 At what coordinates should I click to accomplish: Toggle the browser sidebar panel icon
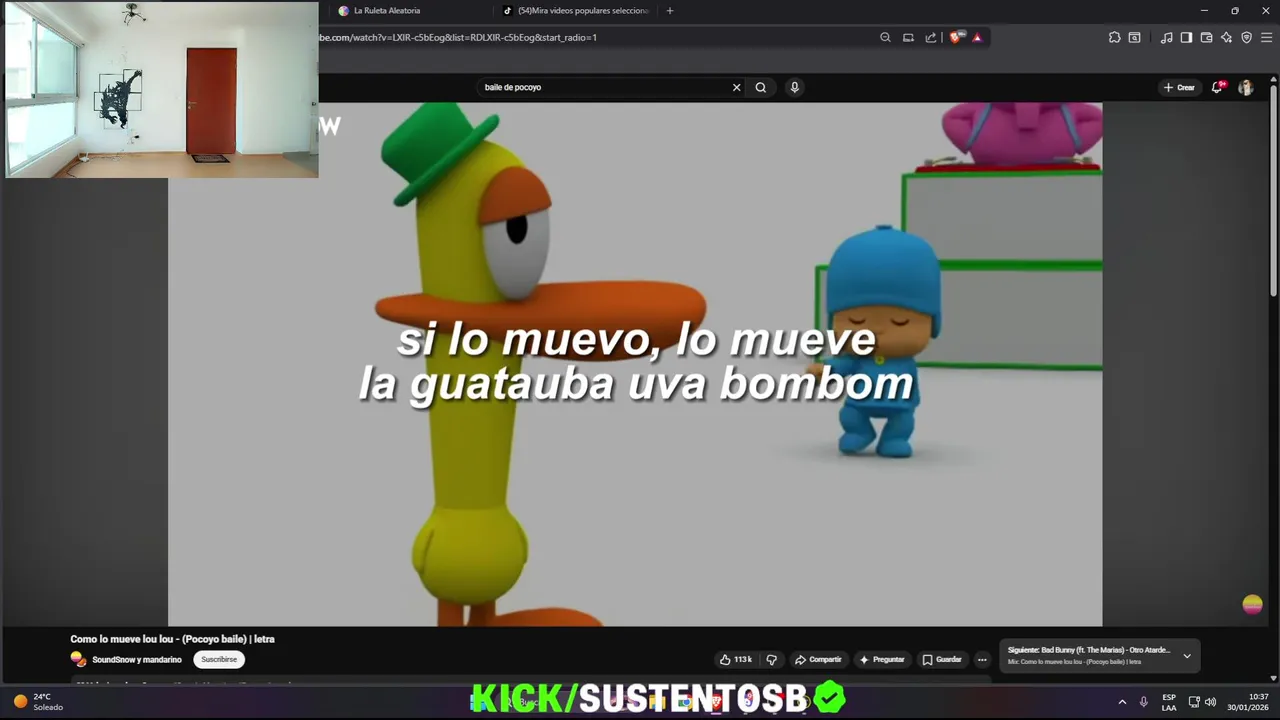coord(1186,37)
